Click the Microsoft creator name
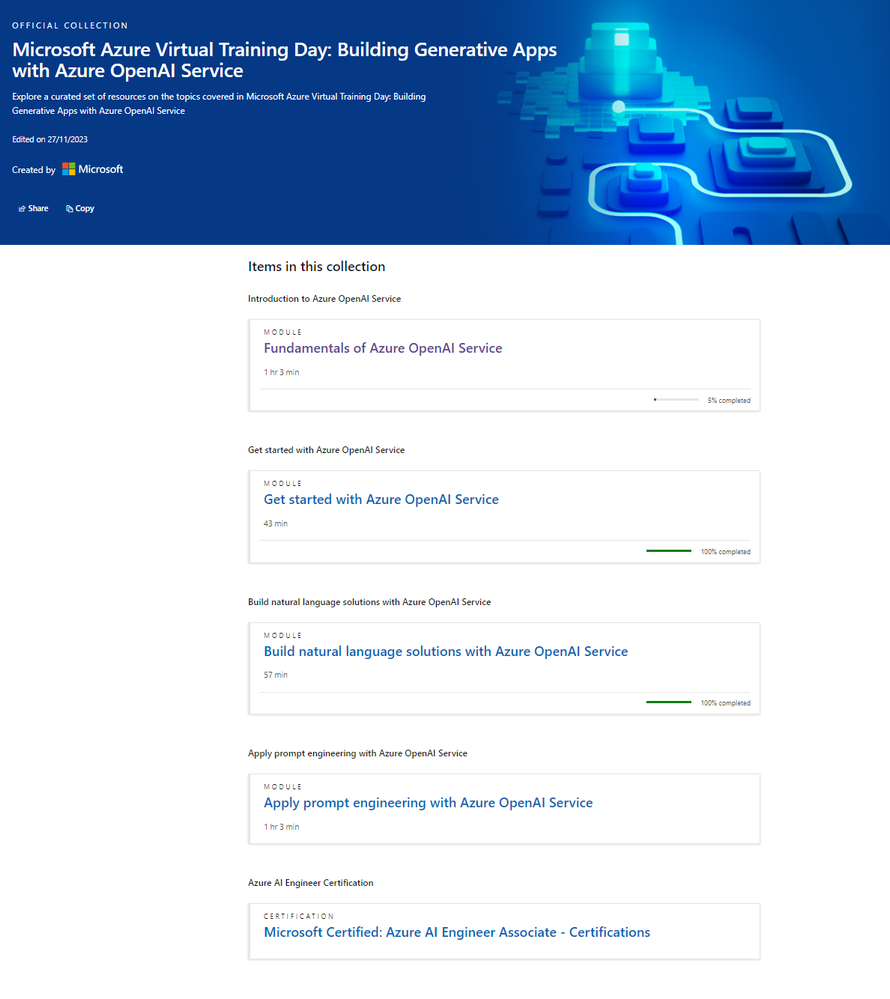This screenshot has height=999, width=890. tap(101, 169)
